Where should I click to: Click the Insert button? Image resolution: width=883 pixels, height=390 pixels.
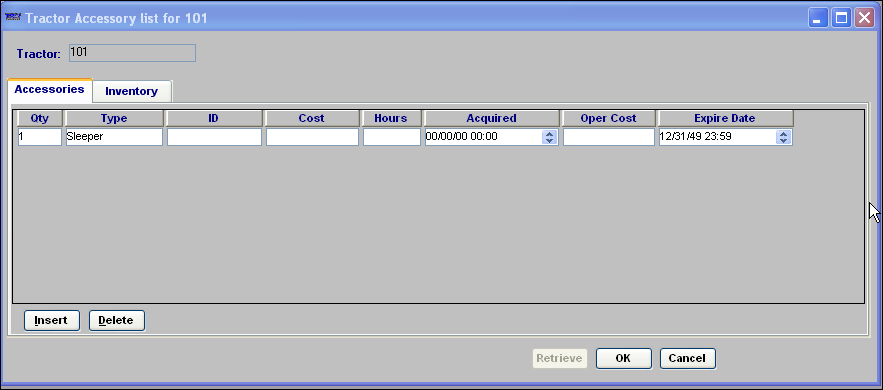pos(52,320)
